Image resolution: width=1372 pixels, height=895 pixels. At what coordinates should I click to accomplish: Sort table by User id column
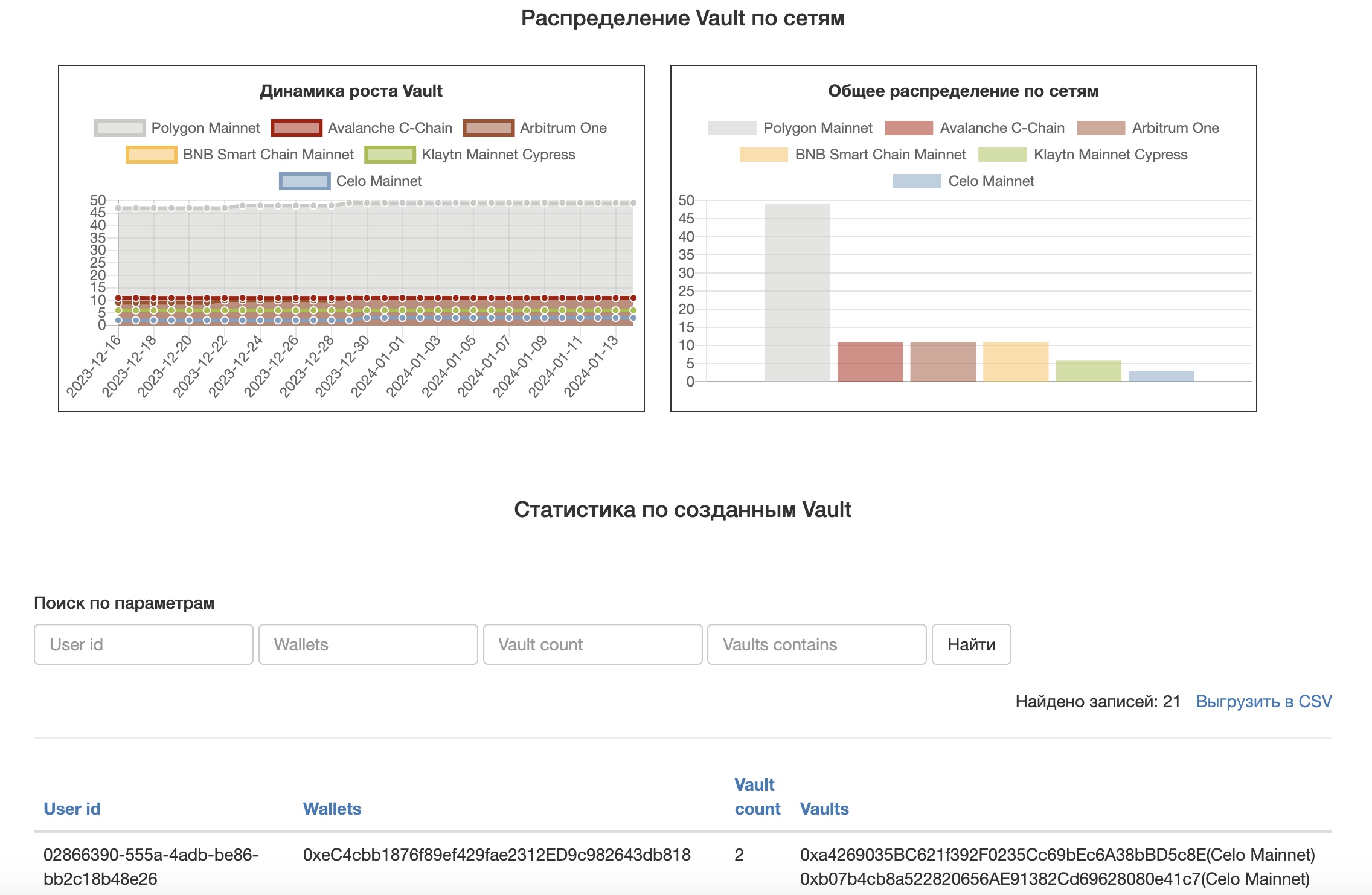[72, 809]
